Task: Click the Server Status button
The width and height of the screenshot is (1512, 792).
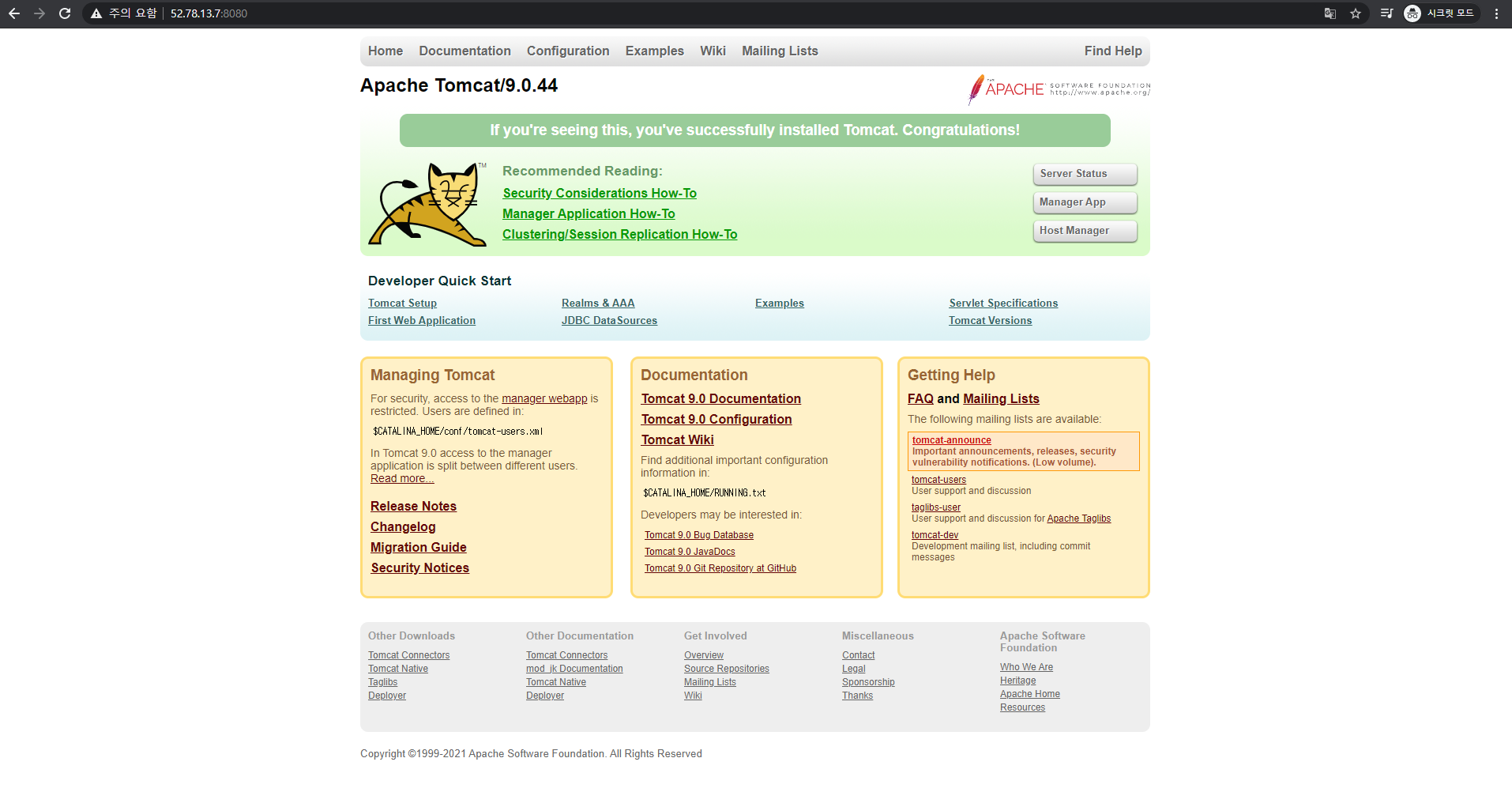Action: pyautogui.click(x=1085, y=174)
